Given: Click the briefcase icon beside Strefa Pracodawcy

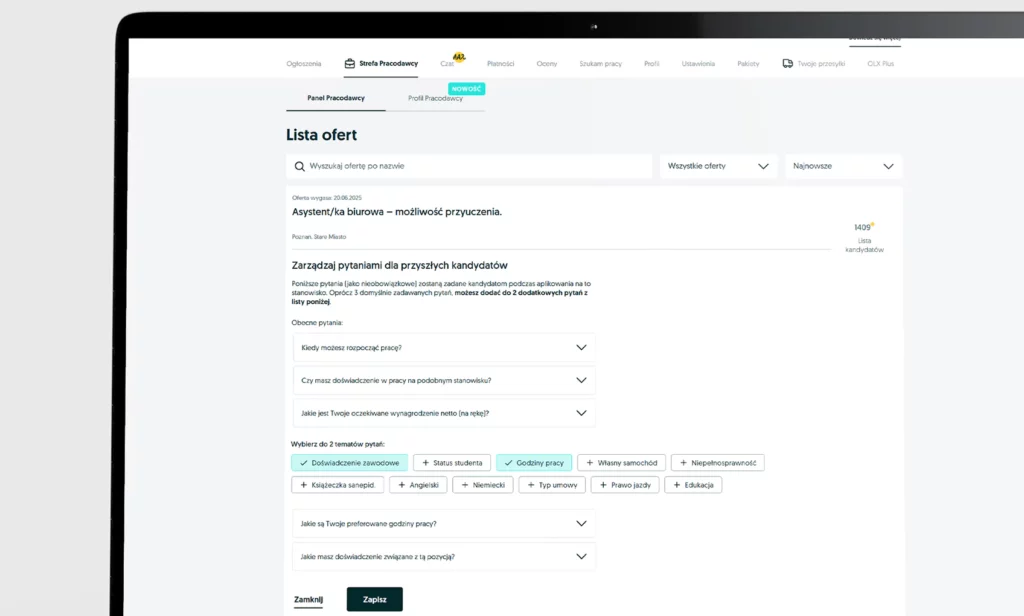Looking at the screenshot, I should [350, 63].
